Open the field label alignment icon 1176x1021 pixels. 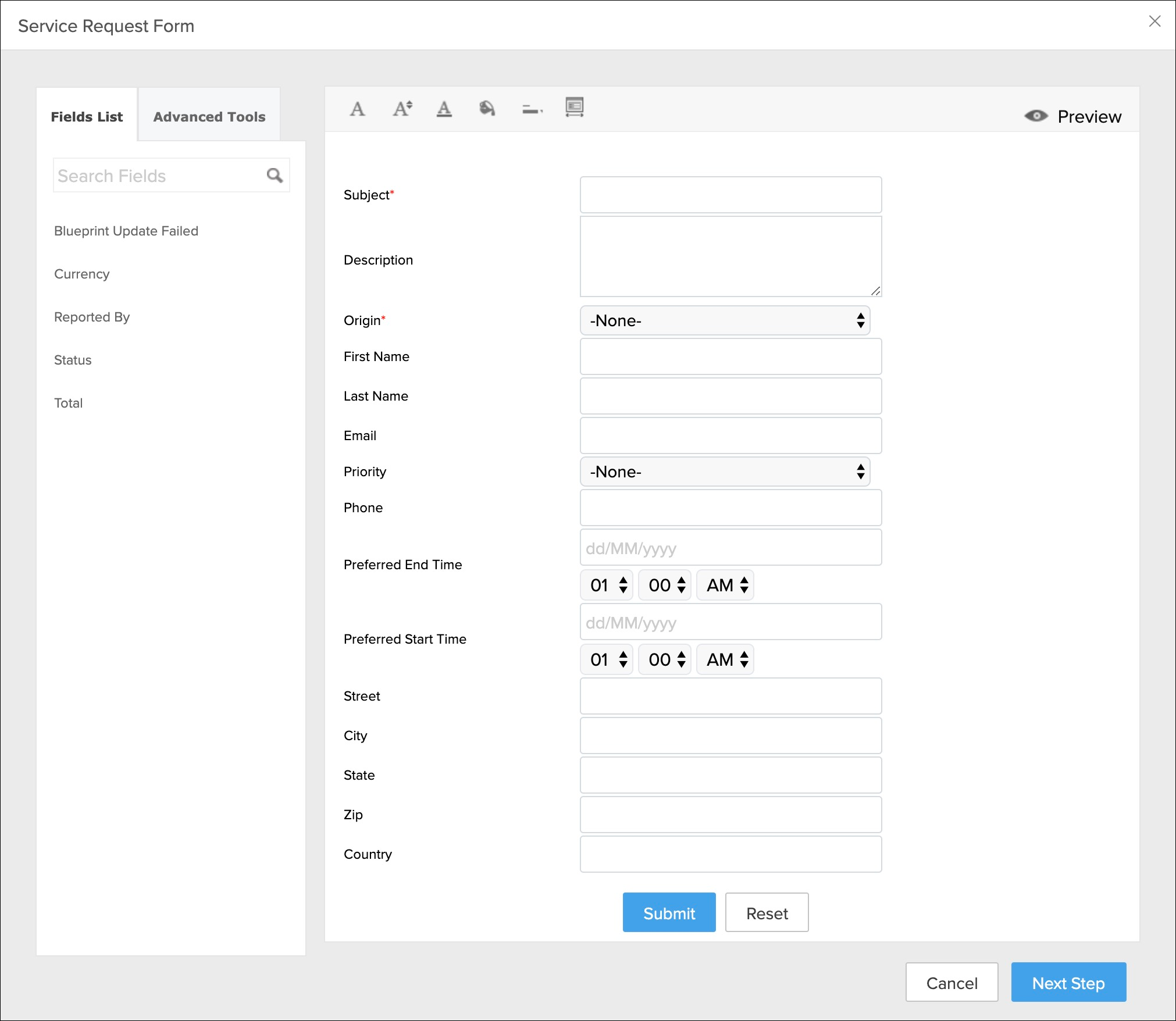532,109
